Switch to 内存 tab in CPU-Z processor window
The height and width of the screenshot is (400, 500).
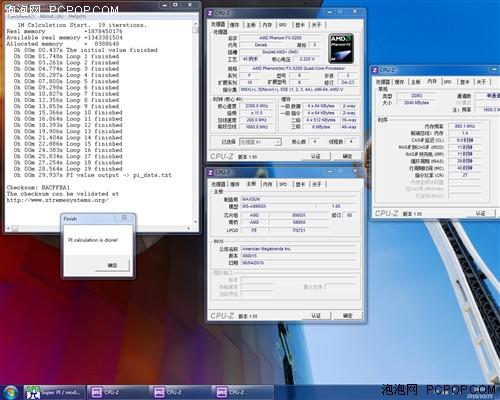click(x=267, y=25)
